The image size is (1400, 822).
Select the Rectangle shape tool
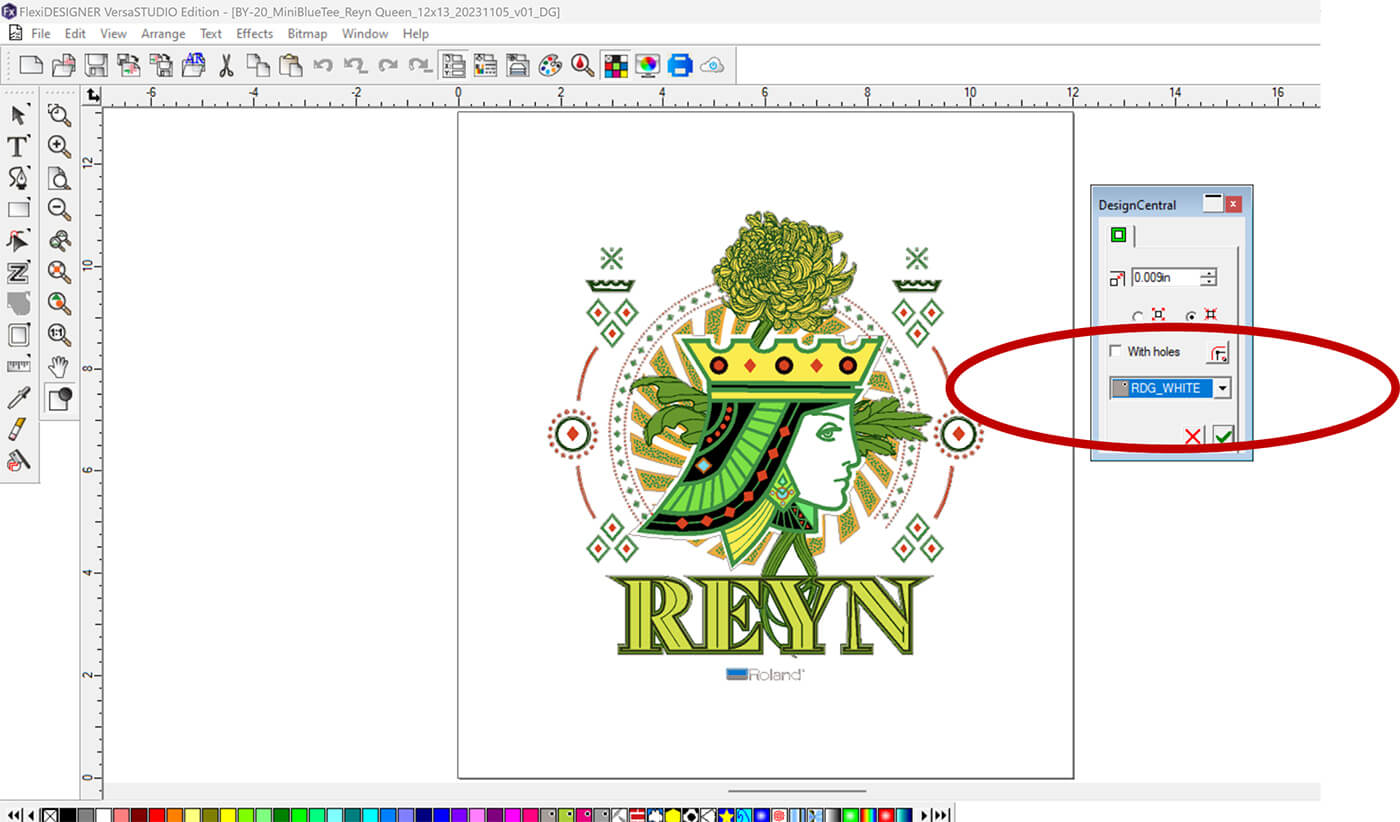pyautogui.click(x=19, y=209)
